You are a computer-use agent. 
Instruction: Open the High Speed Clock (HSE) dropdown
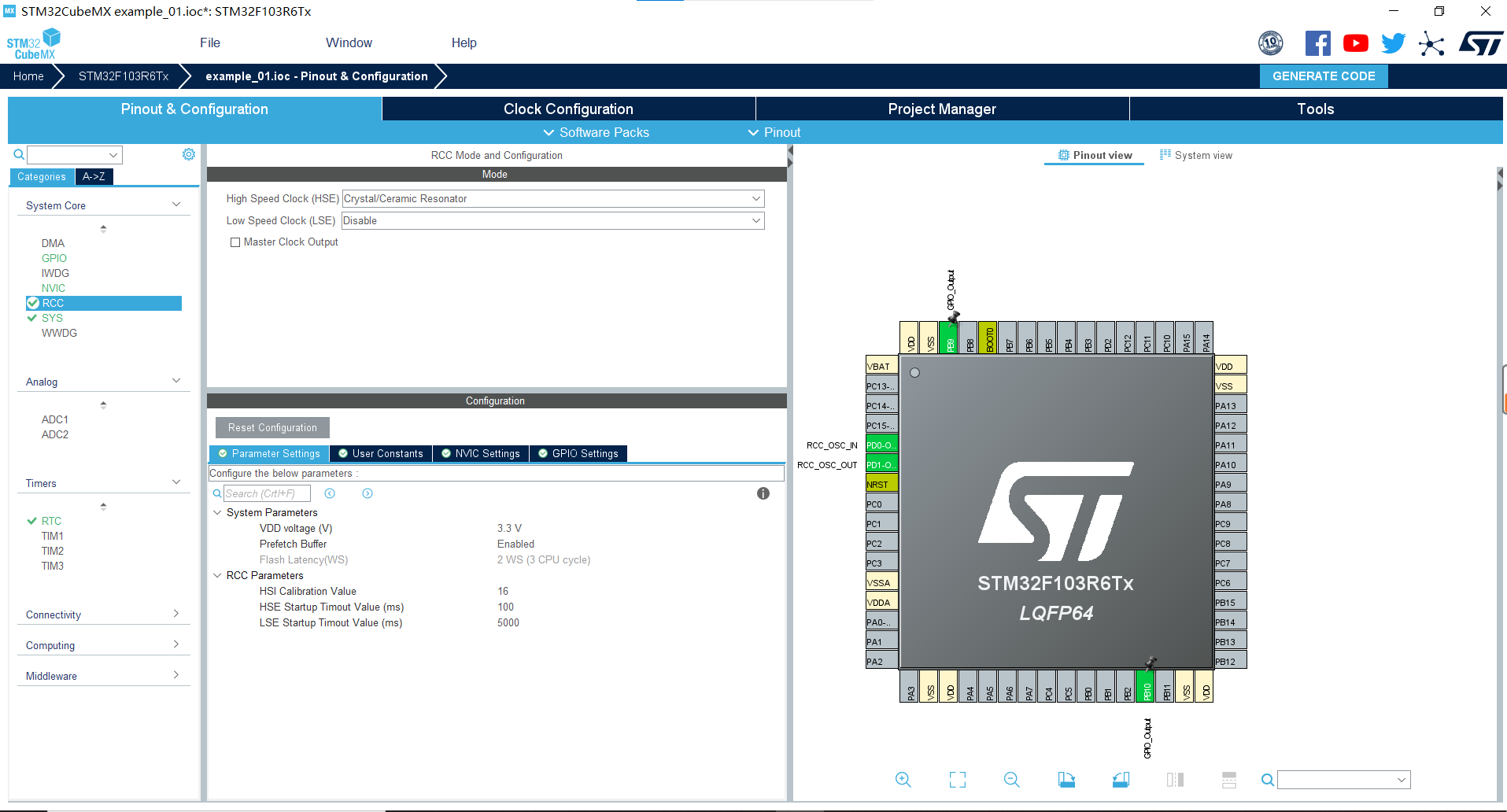[x=553, y=199]
